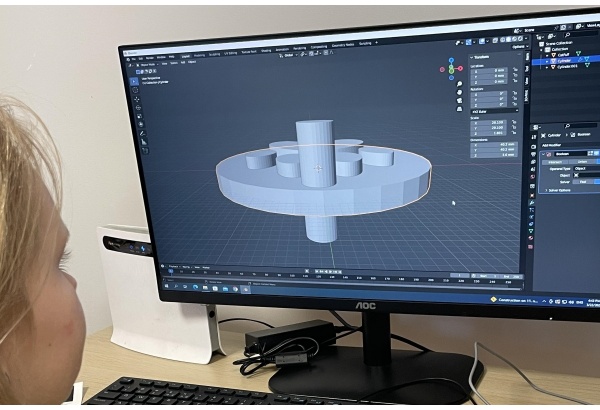Open the Object properties tab icon

[x=532, y=195]
